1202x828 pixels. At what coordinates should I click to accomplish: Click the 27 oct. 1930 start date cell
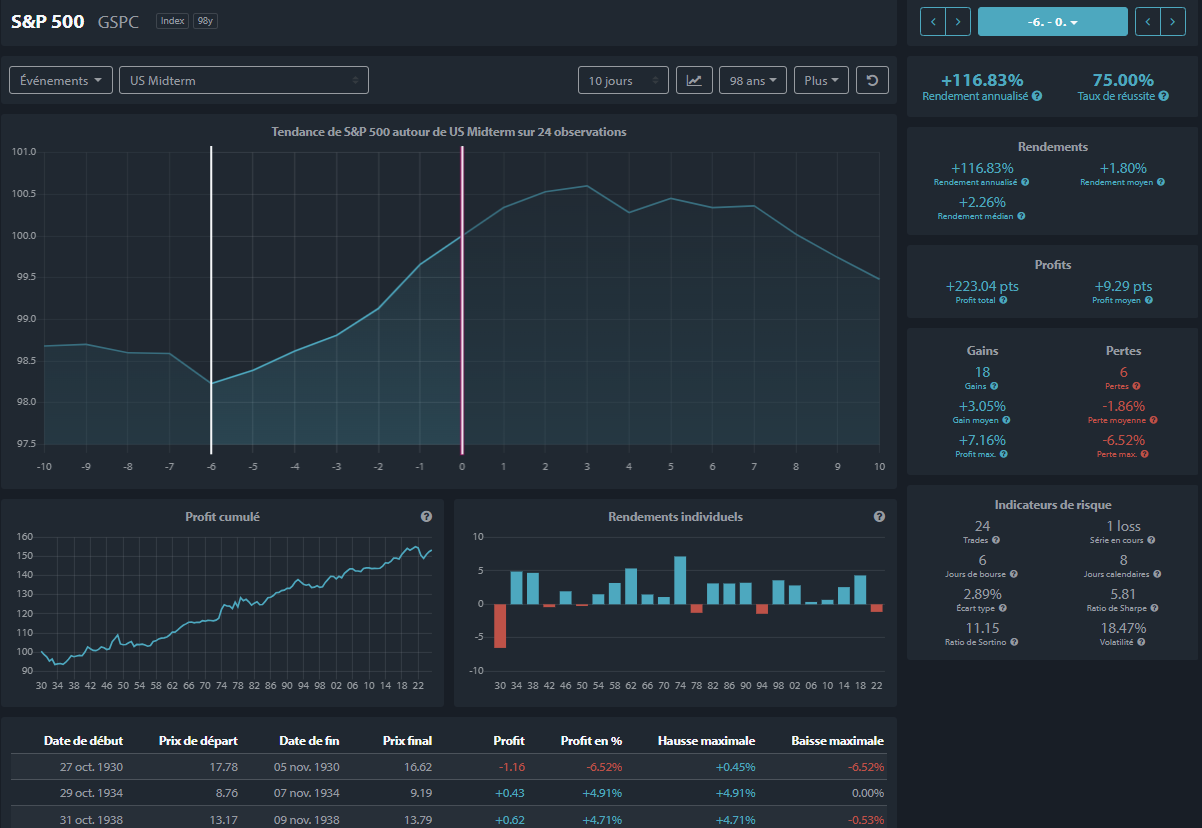pyautogui.click(x=90, y=767)
